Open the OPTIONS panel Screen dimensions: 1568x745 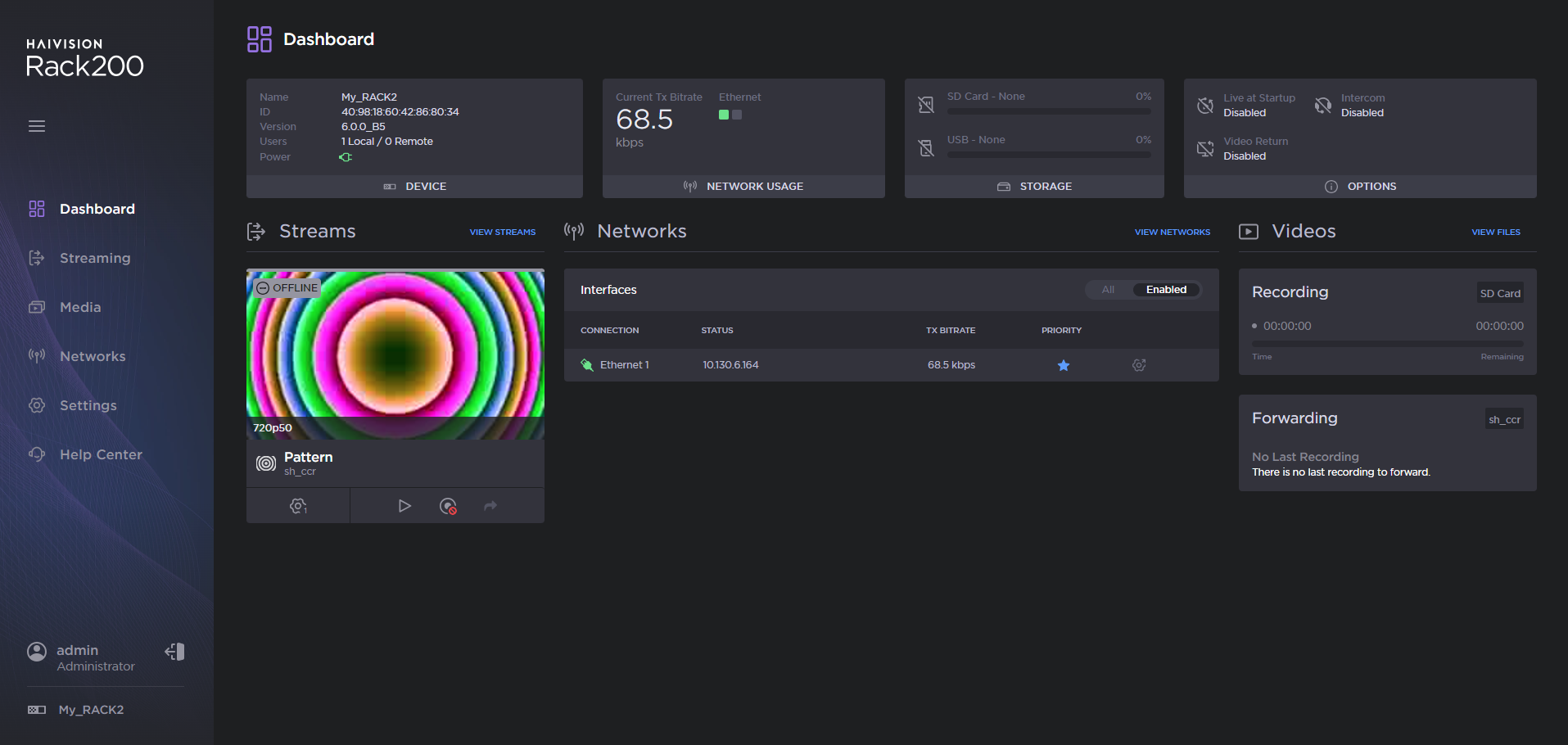coord(1360,187)
